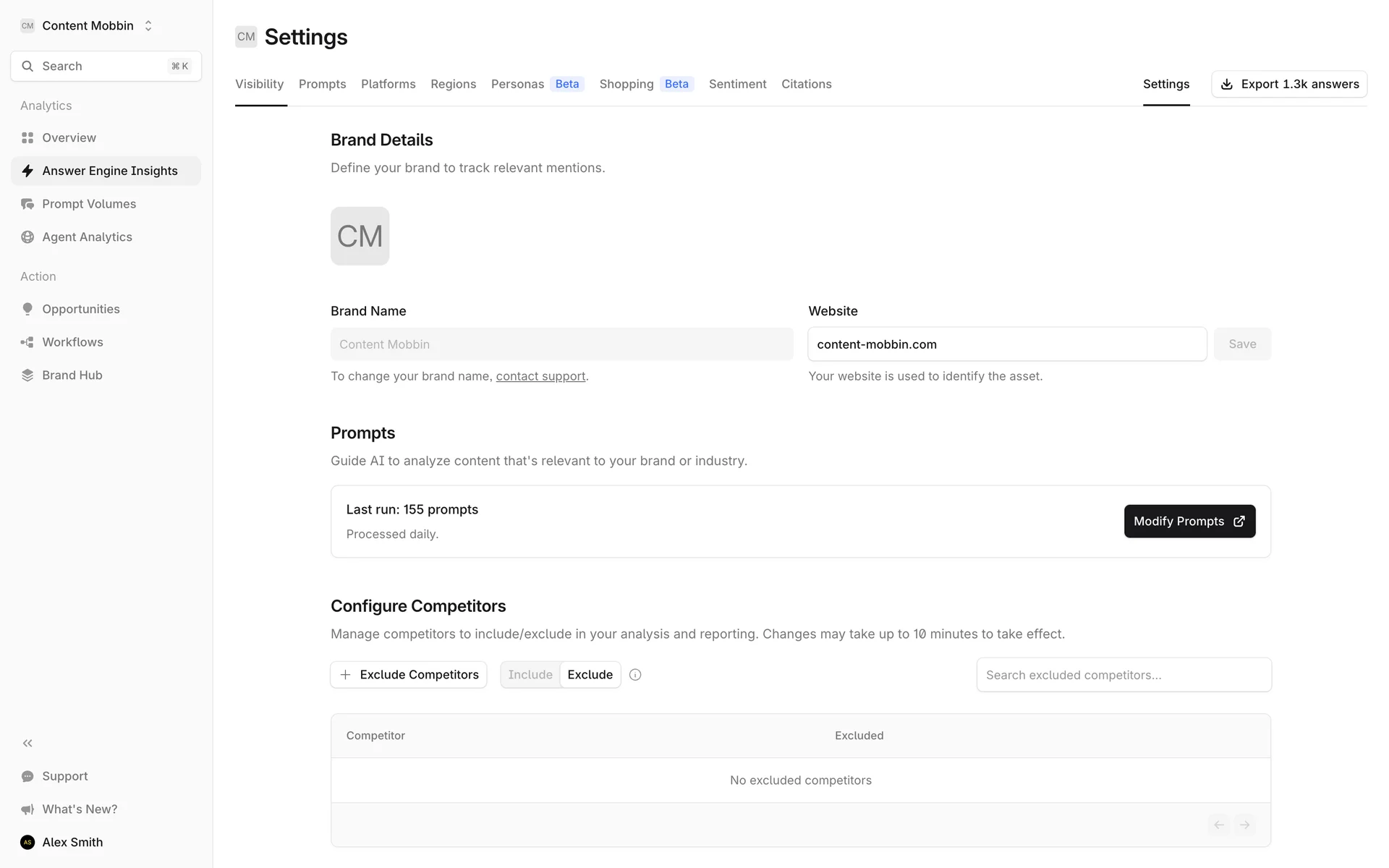Collapse the sidebar with double-chevron icon
The width and height of the screenshot is (1389, 868).
(x=27, y=743)
